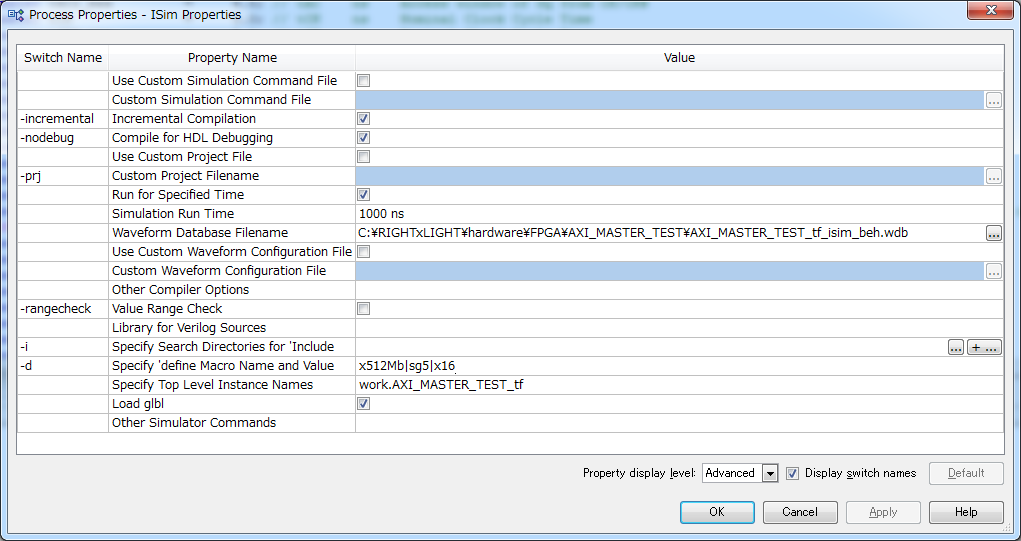Select the -incremental switch name cell
The image size is (1021, 541).
click(63, 118)
